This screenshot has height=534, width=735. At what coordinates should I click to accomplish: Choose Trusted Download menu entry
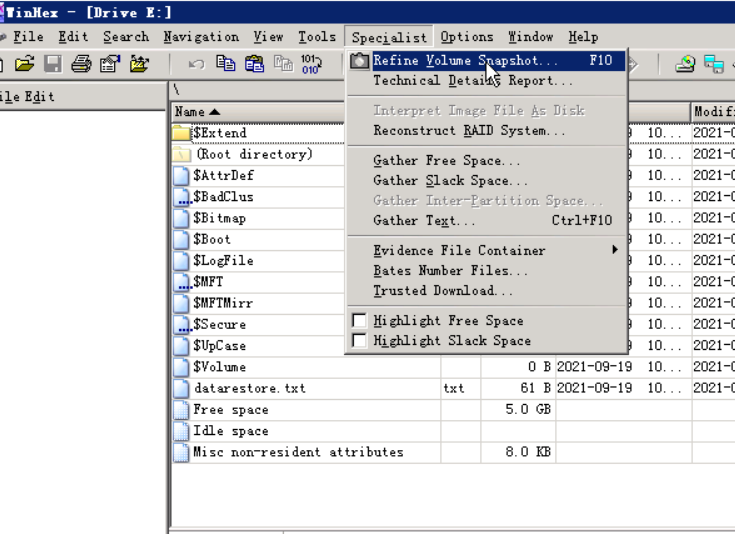(x=487, y=291)
